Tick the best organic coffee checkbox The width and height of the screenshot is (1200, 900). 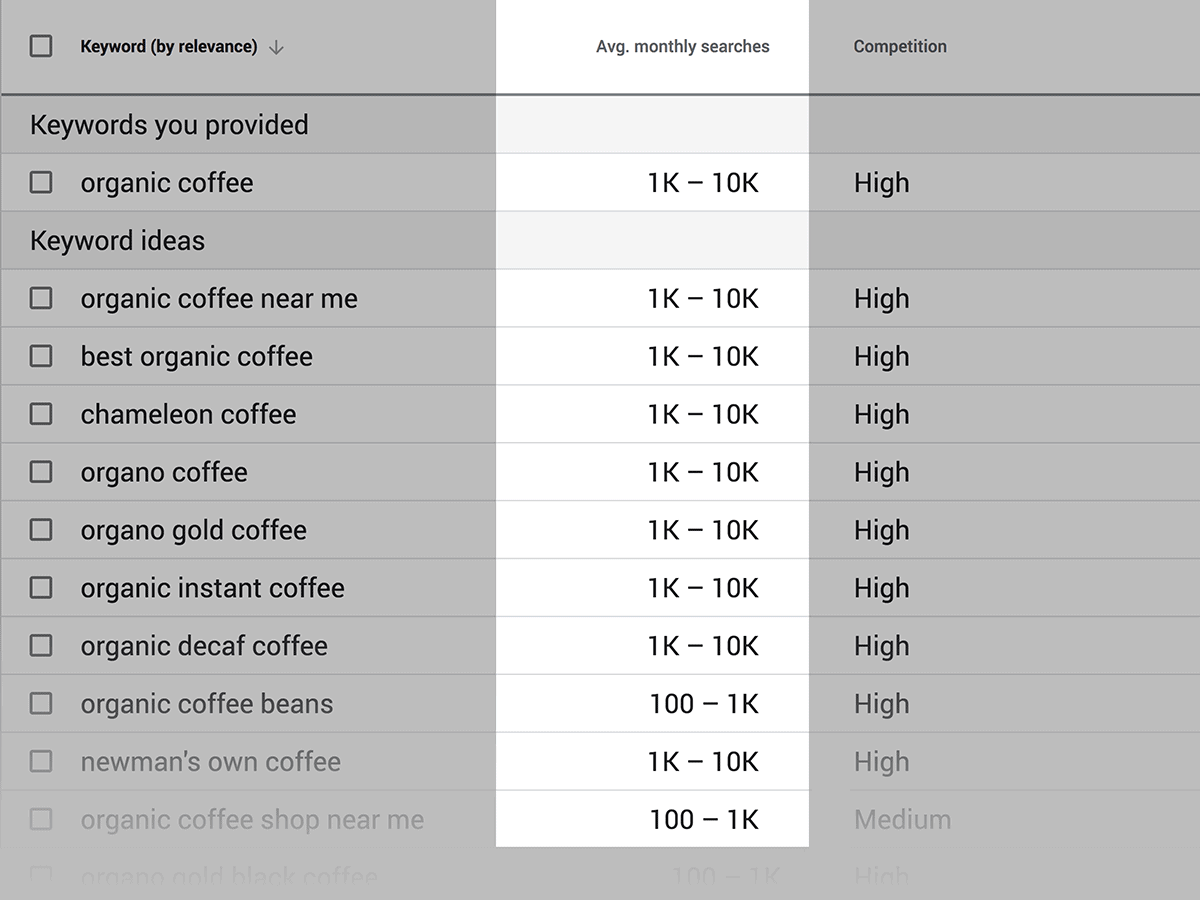point(41,356)
